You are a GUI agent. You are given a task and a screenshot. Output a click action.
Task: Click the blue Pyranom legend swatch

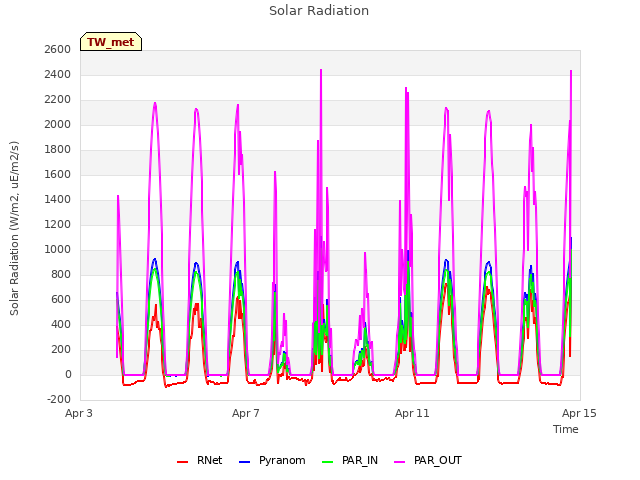tap(244, 462)
